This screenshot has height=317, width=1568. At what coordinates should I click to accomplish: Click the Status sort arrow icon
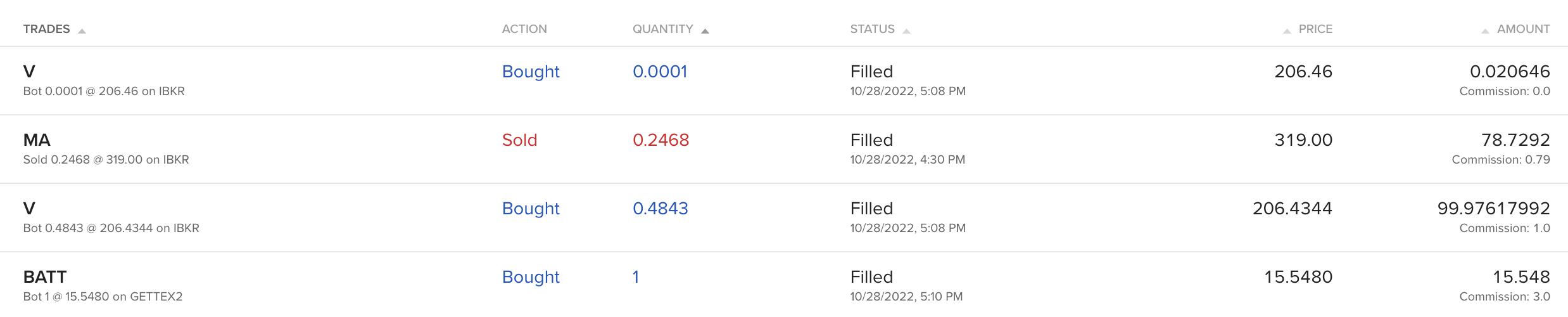[x=906, y=30]
